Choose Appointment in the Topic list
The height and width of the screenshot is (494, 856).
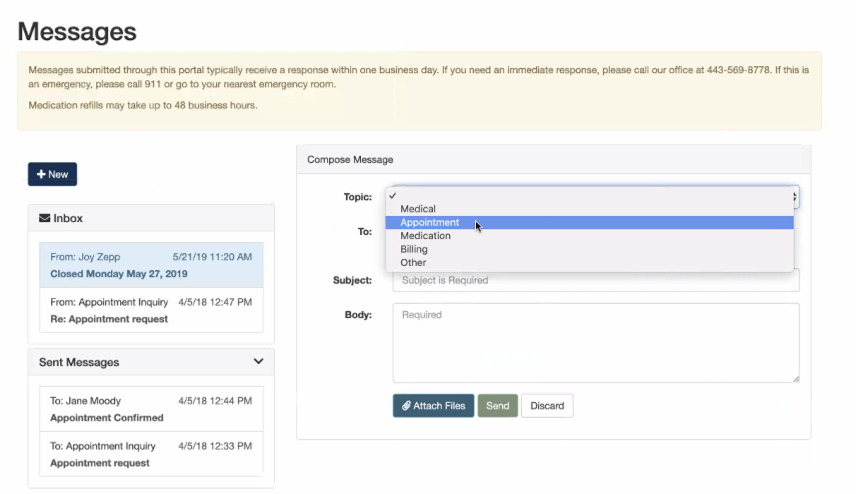[430, 223]
